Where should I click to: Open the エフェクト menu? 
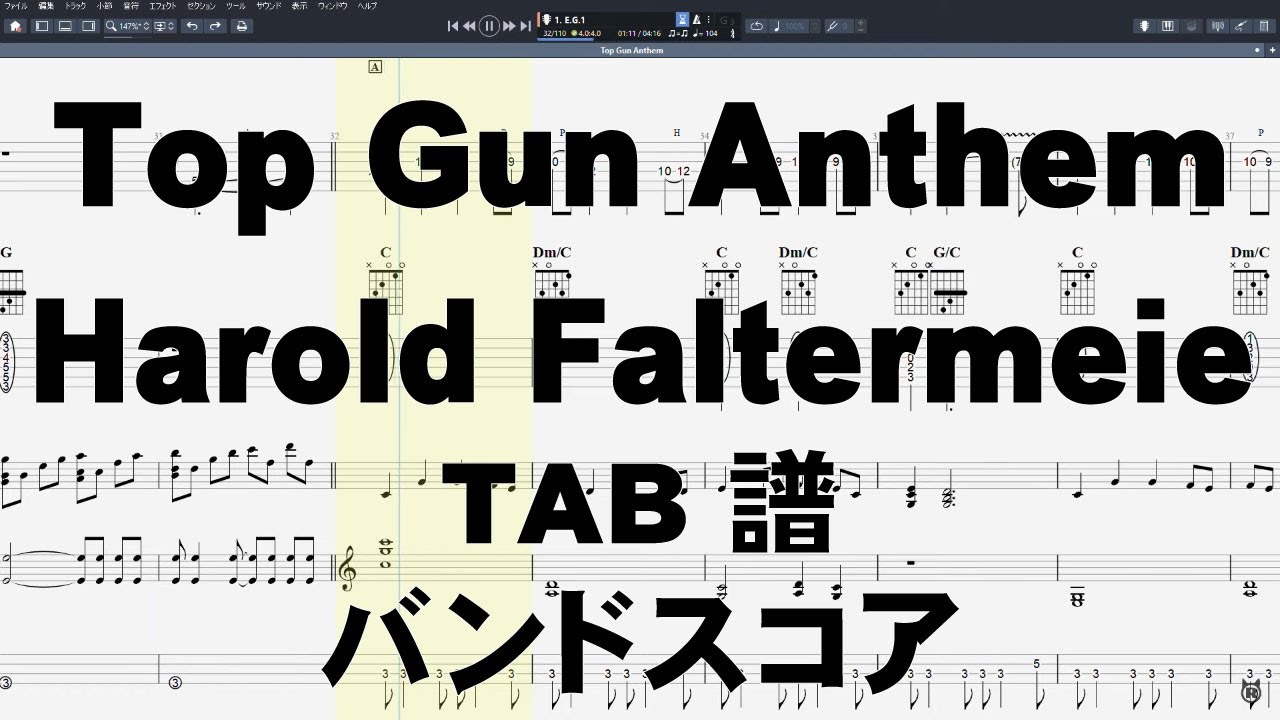pyautogui.click(x=163, y=5)
